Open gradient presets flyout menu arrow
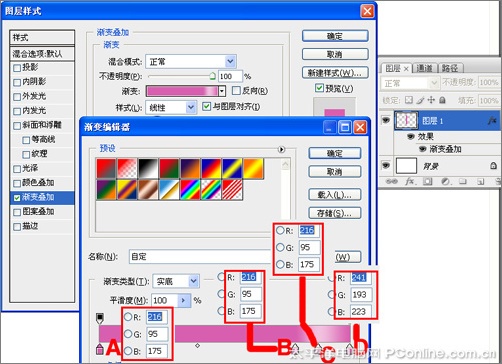The width and height of the screenshot is (502, 364). coord(281,149)
